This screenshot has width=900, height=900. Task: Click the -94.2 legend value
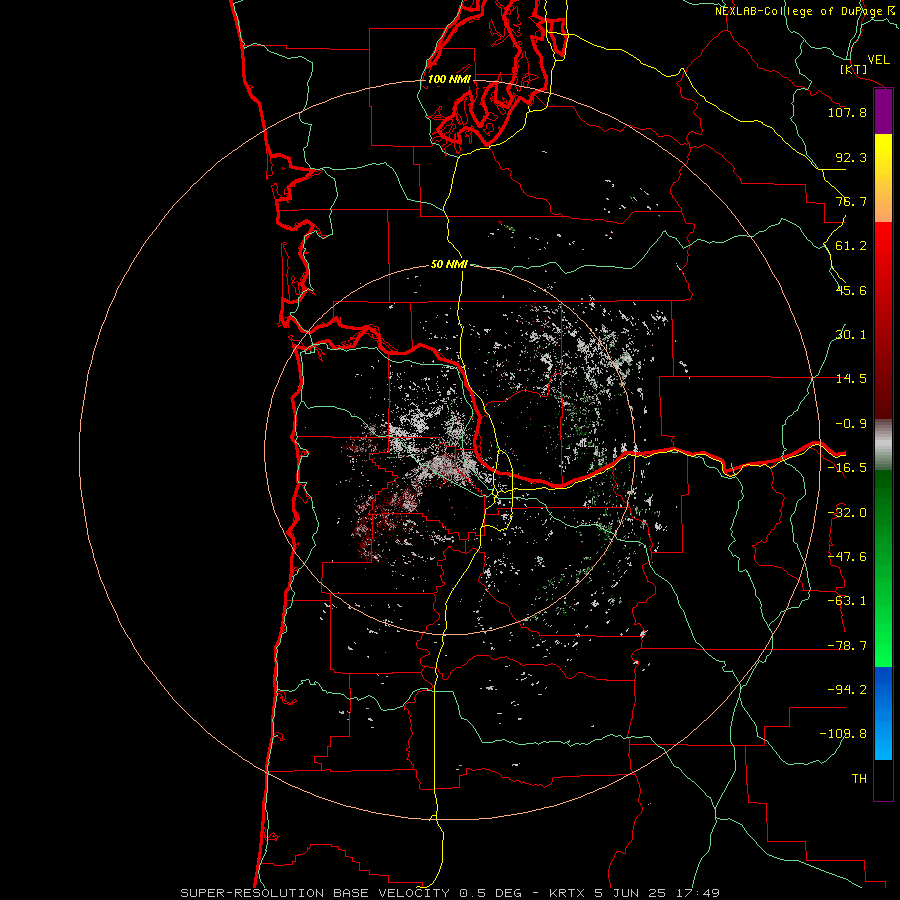[847, 690]
